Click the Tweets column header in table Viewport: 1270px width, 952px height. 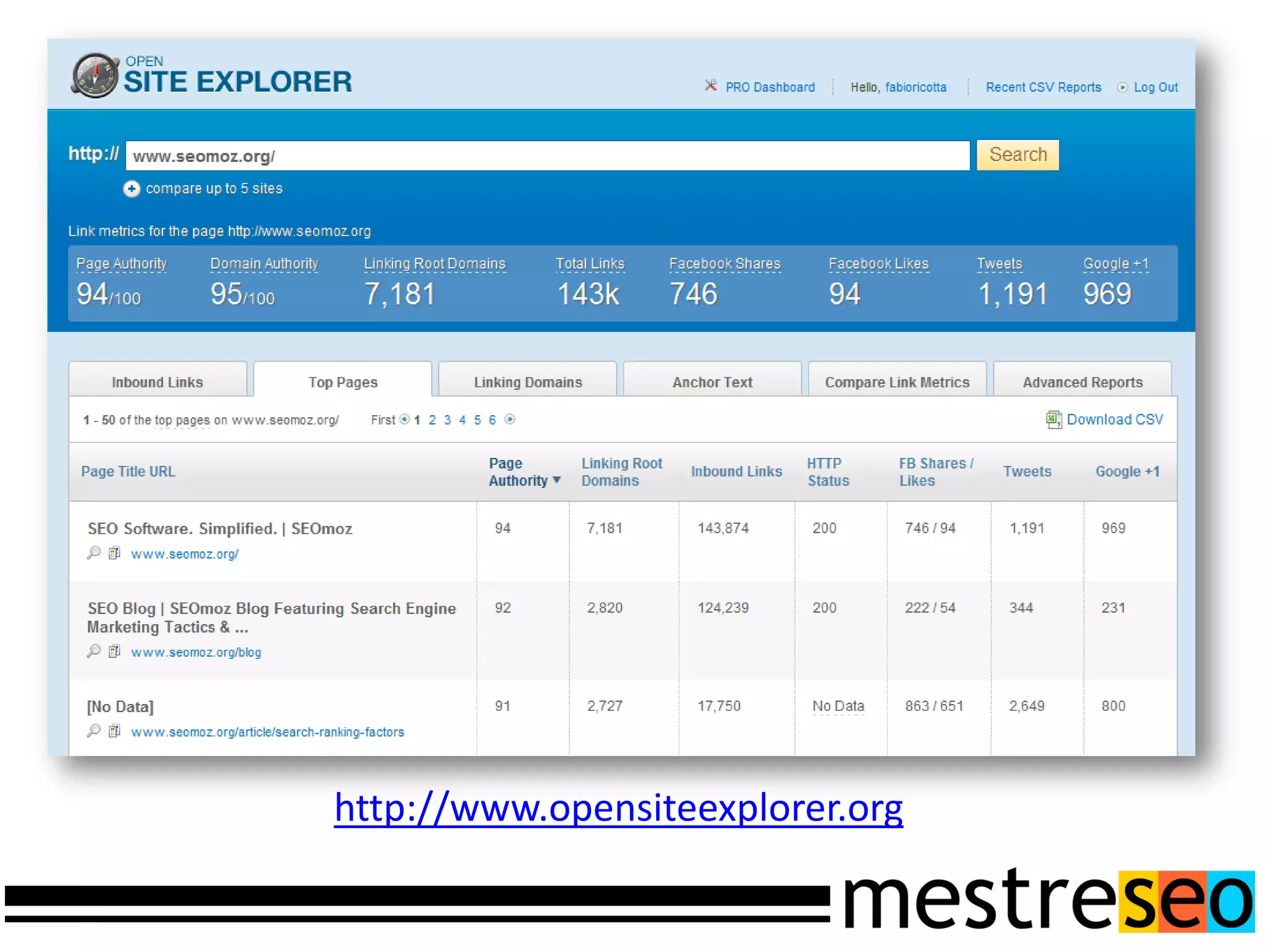pyautogui.click(x=1028, y=472)
